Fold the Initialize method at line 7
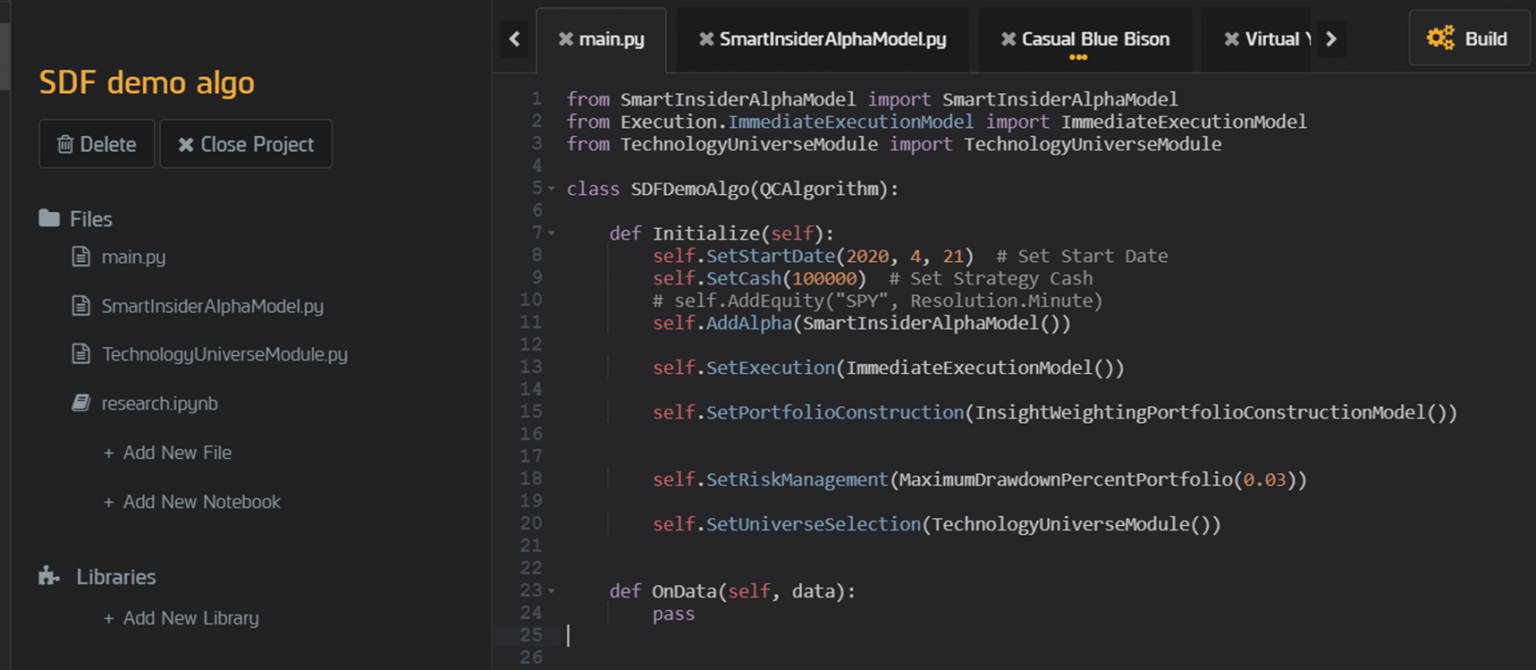 point(551,233)
